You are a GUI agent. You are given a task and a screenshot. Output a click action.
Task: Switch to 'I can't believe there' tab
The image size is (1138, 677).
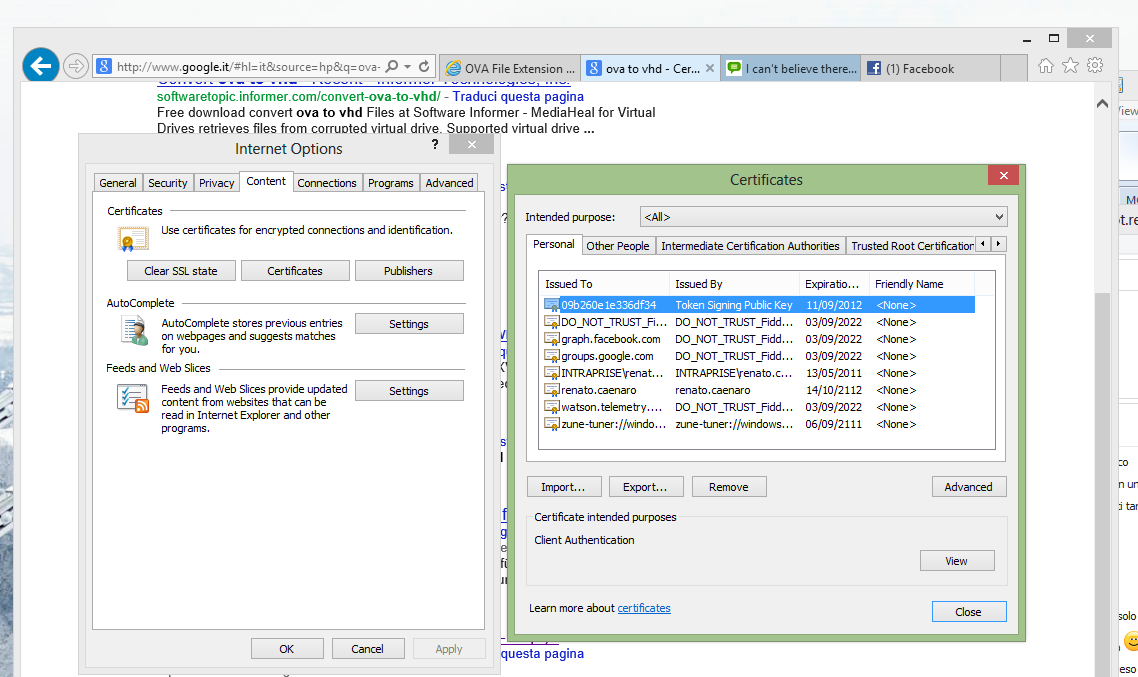point(792,68)
